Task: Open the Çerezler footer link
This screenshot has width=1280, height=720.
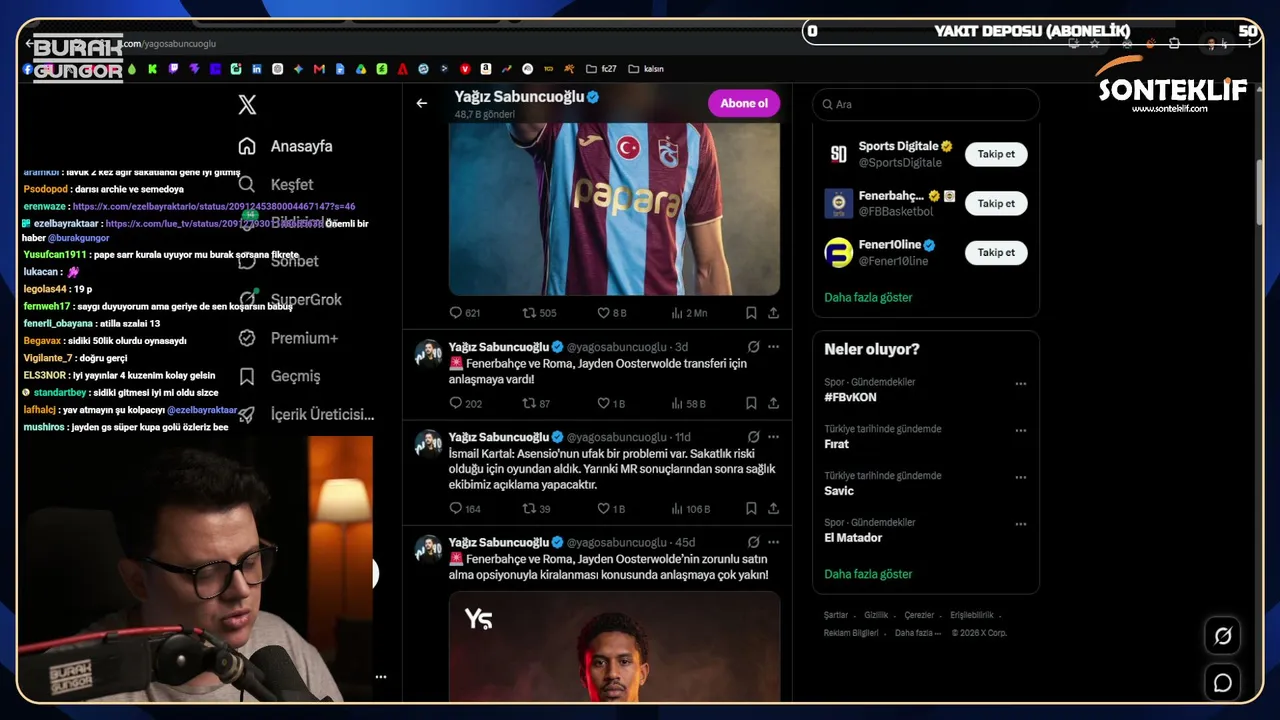Action: [x=919, y=615]
